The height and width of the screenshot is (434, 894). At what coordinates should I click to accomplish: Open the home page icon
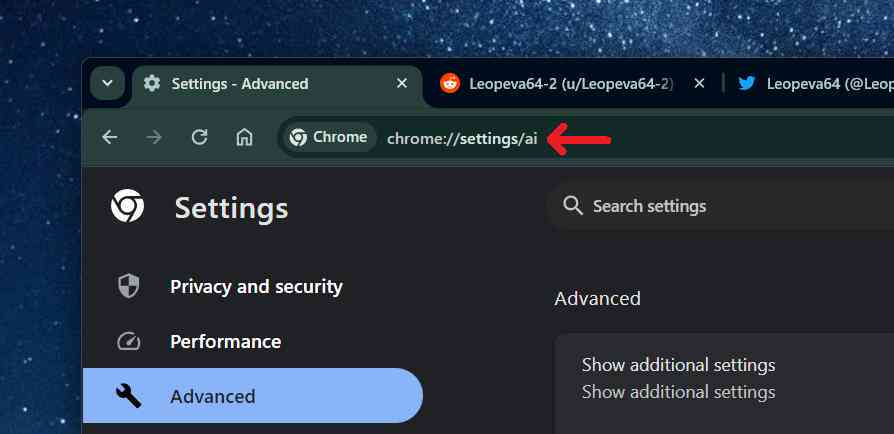point(244,137)
